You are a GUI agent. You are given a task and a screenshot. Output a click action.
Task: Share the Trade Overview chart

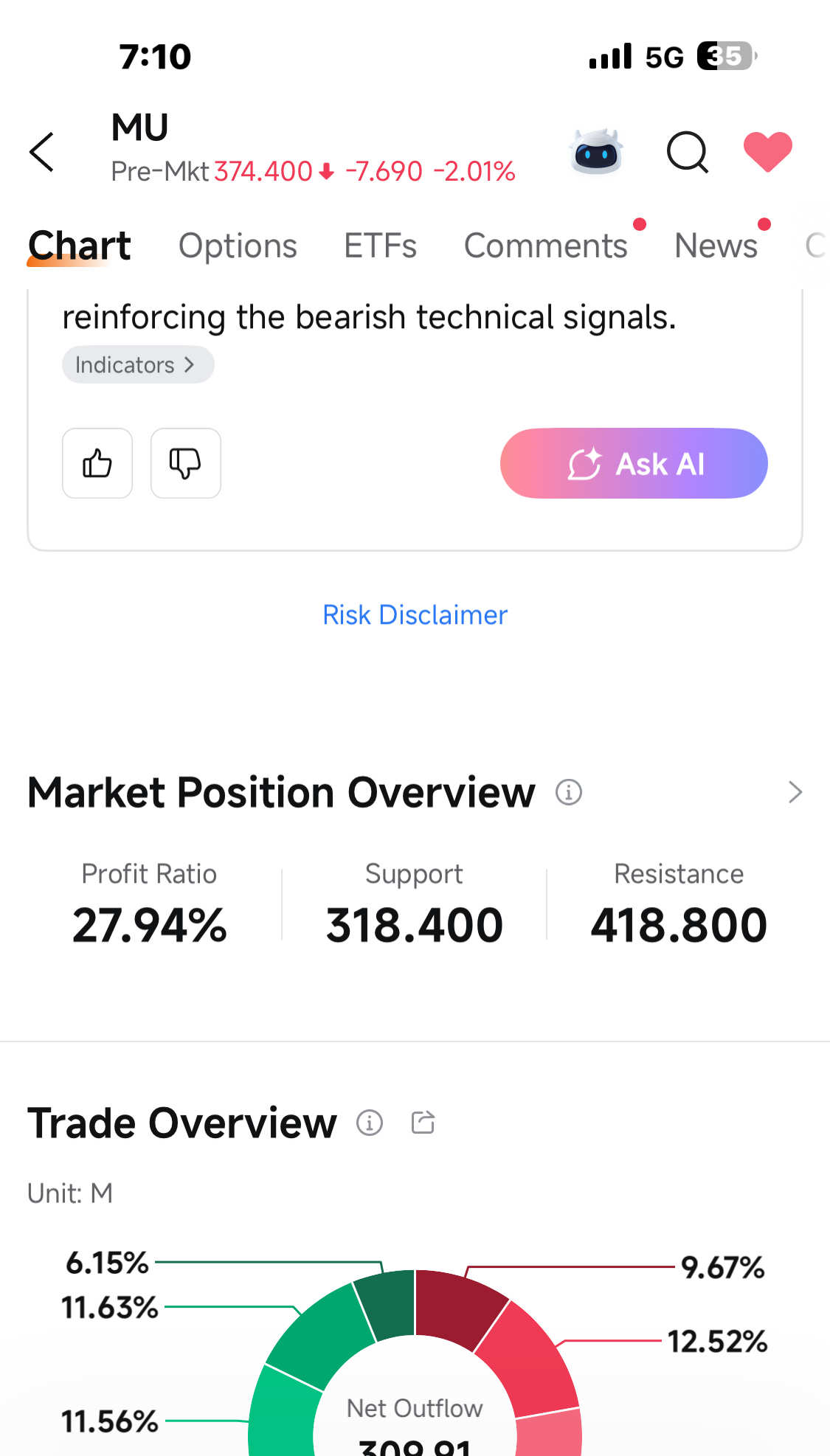coord(423,1122)
